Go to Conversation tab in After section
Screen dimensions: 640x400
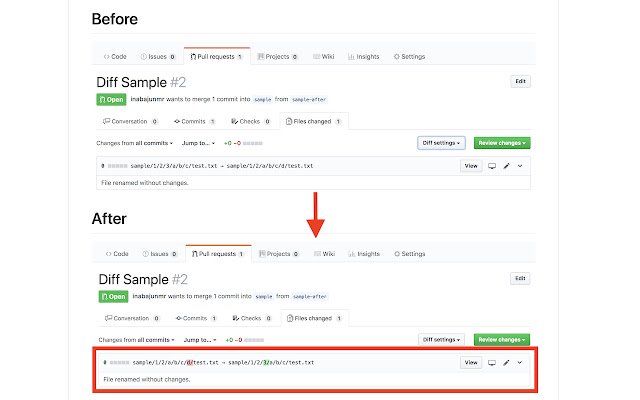[130, 318]
